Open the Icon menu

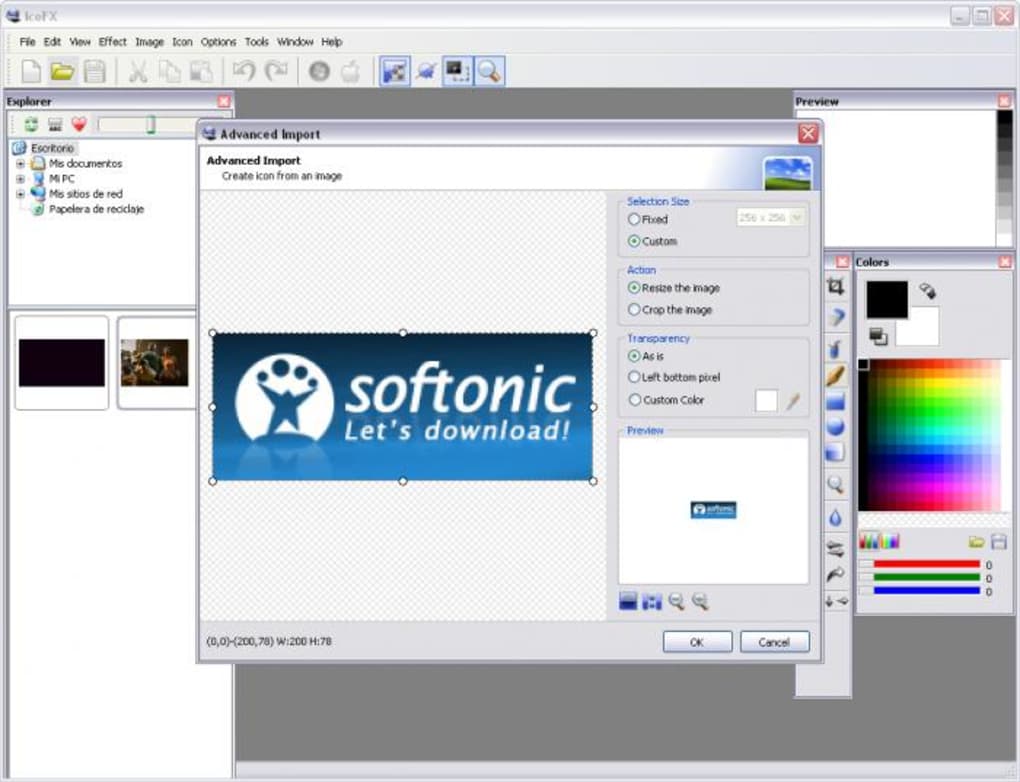(x=182, y=42)
